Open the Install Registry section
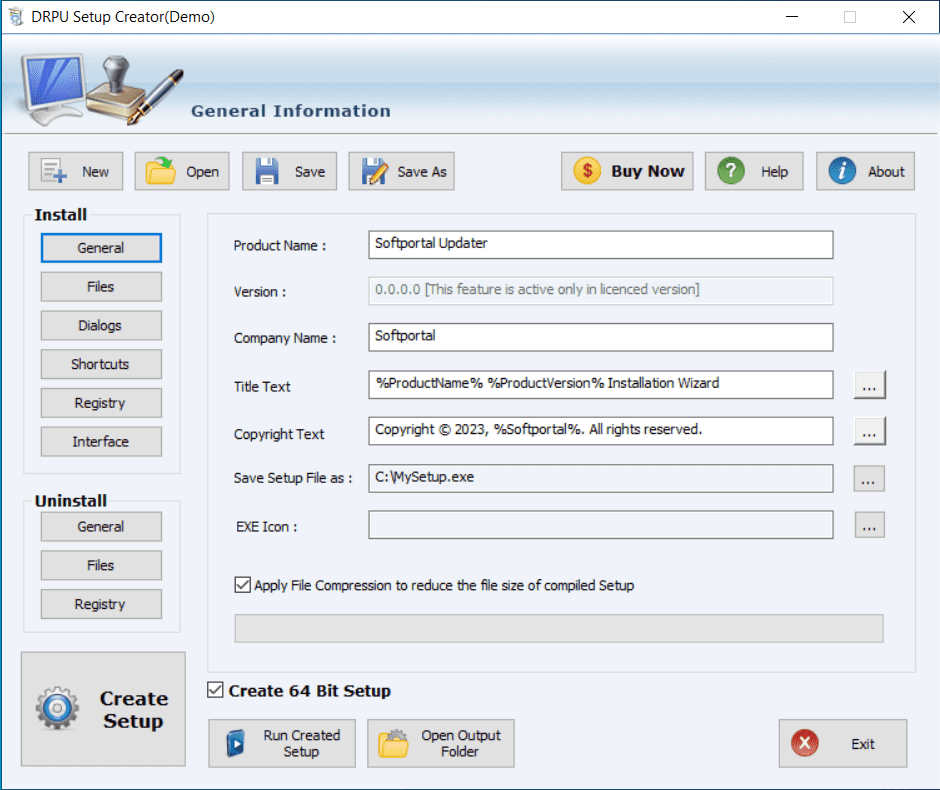The image size is (940, 790). (x=101, y=403)
